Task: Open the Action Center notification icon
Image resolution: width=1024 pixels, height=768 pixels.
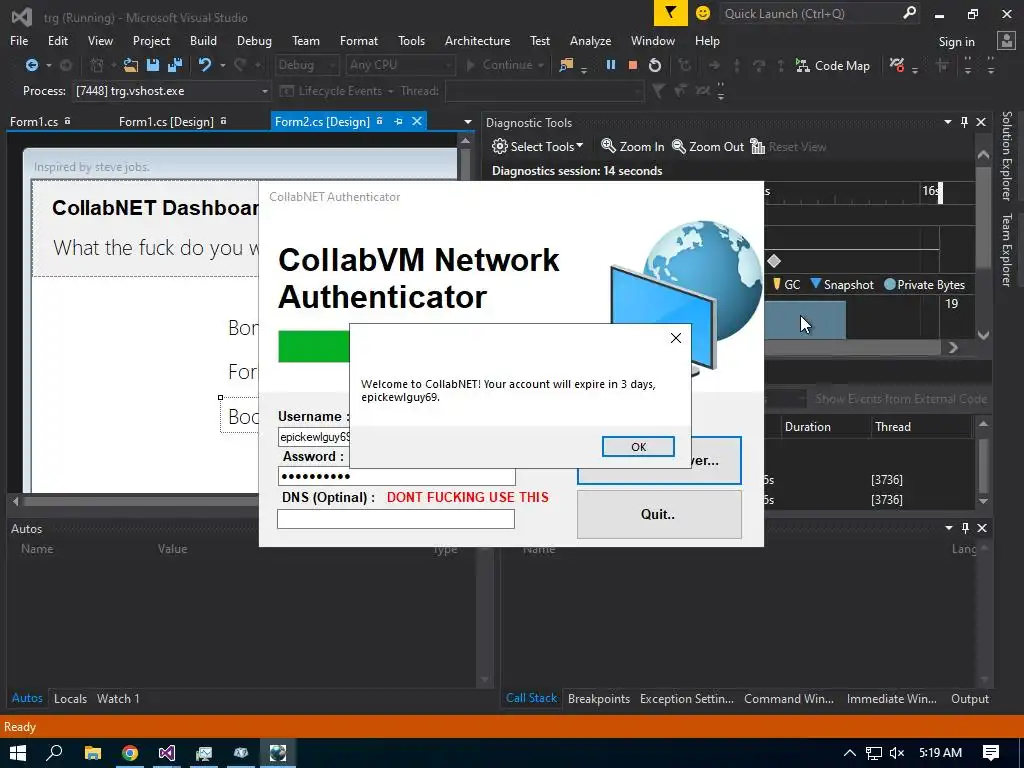Action: [991, 753]
